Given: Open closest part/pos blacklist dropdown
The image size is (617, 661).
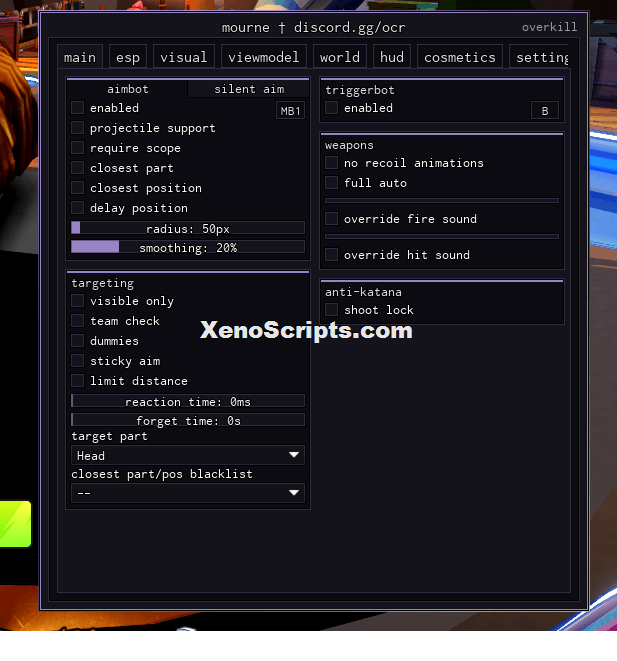Looking at the screenshot, I should (x=188, y=493).
